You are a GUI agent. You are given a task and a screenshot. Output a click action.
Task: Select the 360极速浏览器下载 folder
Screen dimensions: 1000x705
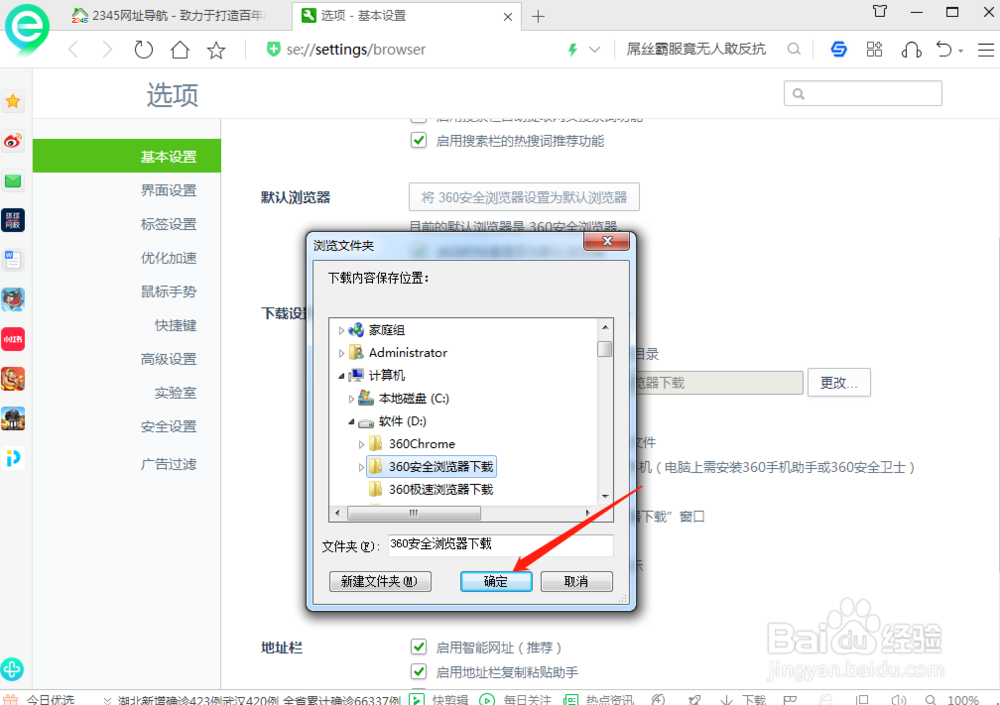click(x=440, y=489)
